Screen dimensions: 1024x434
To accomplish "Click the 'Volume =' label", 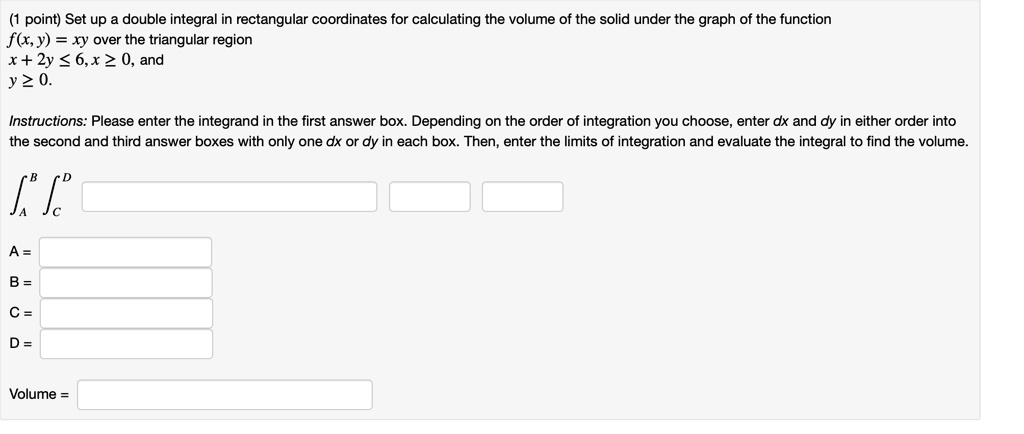I will coord(39,394).
